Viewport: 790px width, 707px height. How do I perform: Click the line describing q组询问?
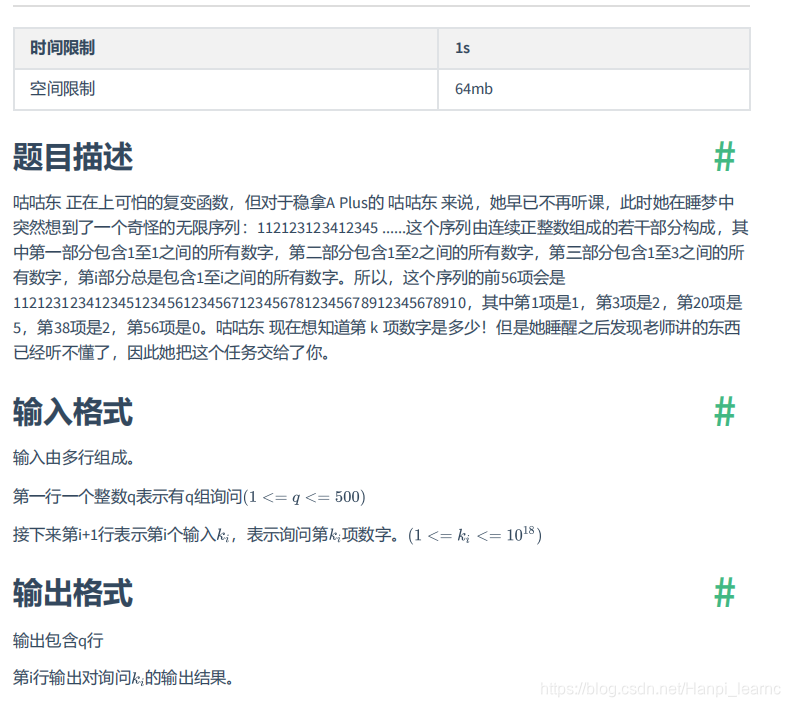[189, 497]
